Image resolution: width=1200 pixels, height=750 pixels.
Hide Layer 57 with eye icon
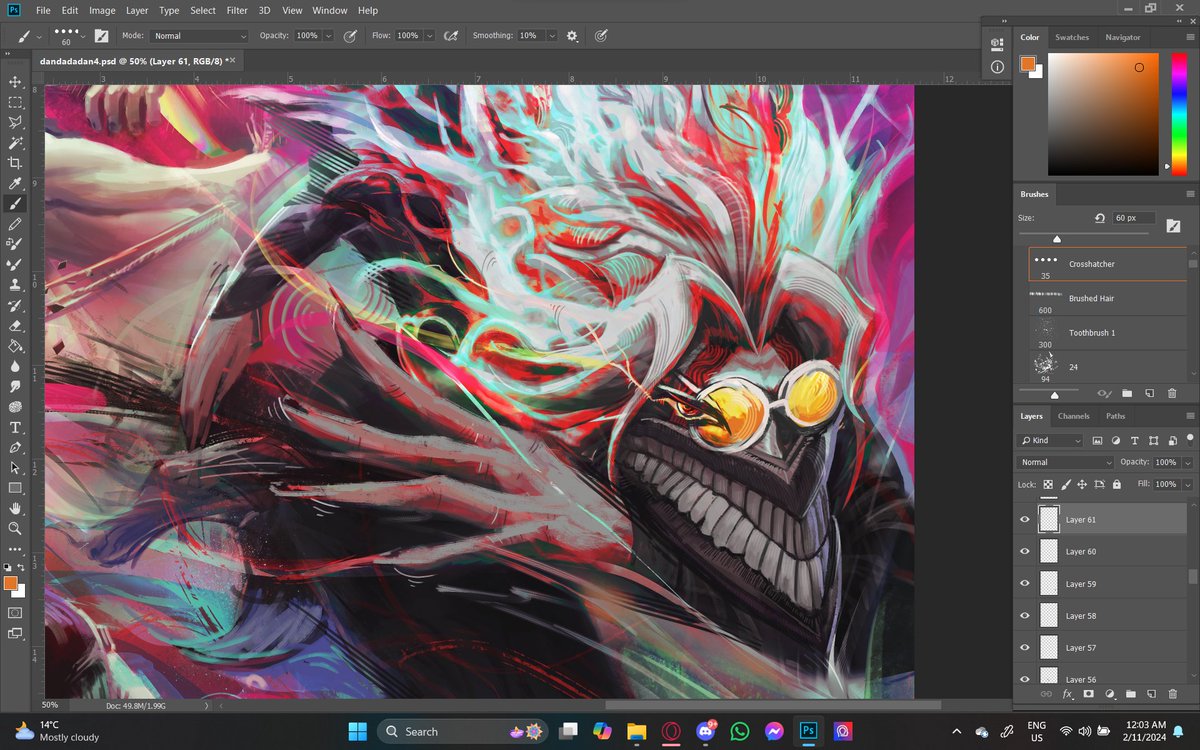tap(1025, 648)
